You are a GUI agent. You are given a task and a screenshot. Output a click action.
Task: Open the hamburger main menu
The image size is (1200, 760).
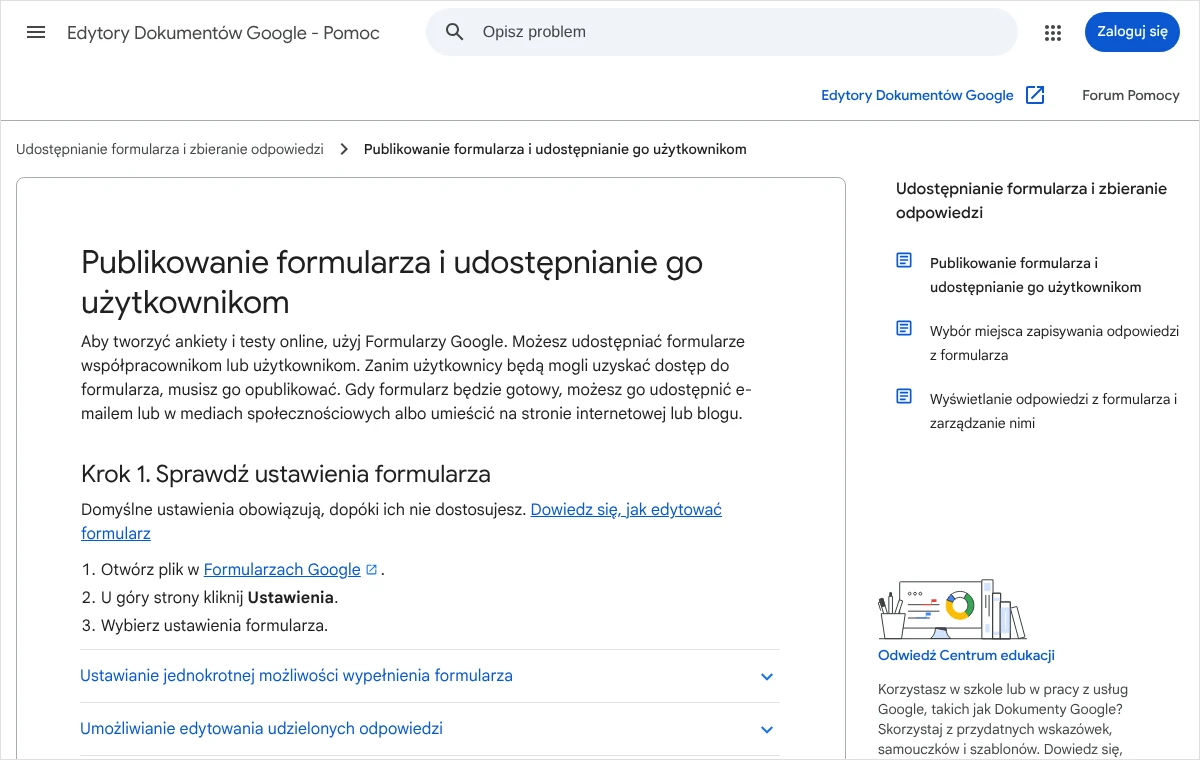click(x=36, y=32)
